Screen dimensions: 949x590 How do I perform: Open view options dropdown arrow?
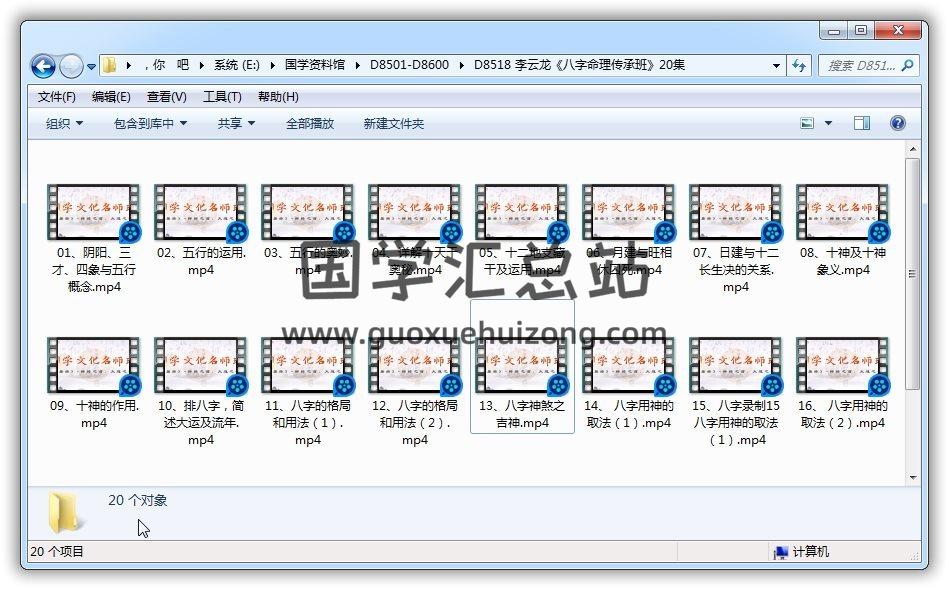(x=829, y=123)
